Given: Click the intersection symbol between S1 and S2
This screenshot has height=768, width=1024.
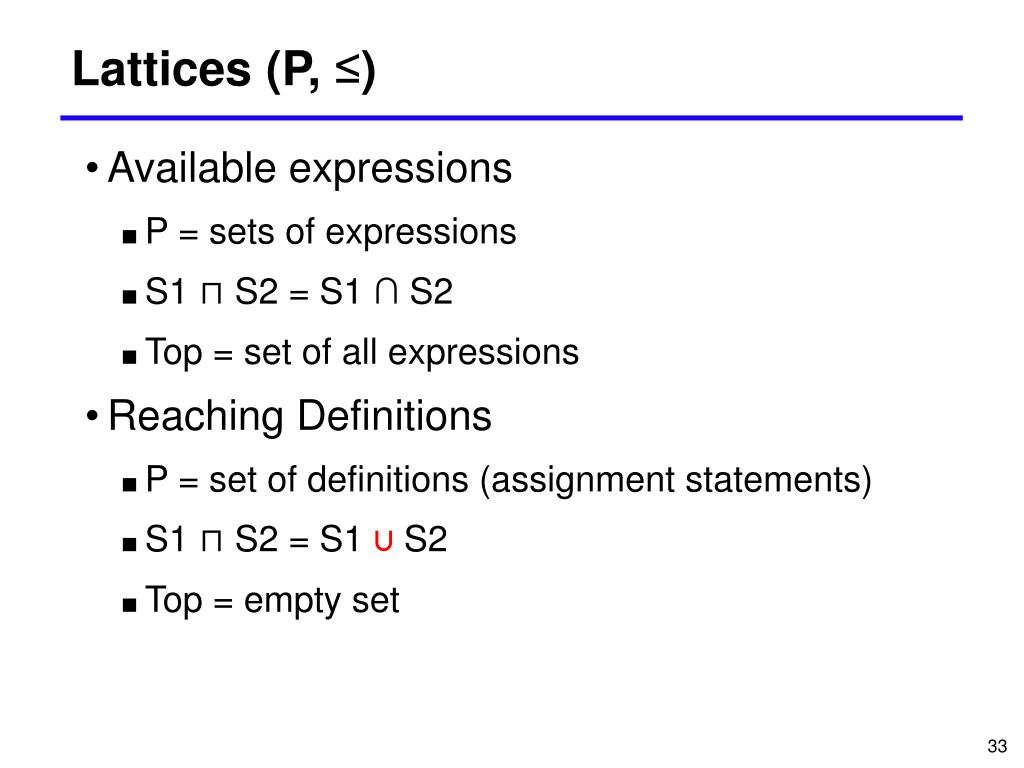Looking at the screenshot, I should tap(387, 292).
